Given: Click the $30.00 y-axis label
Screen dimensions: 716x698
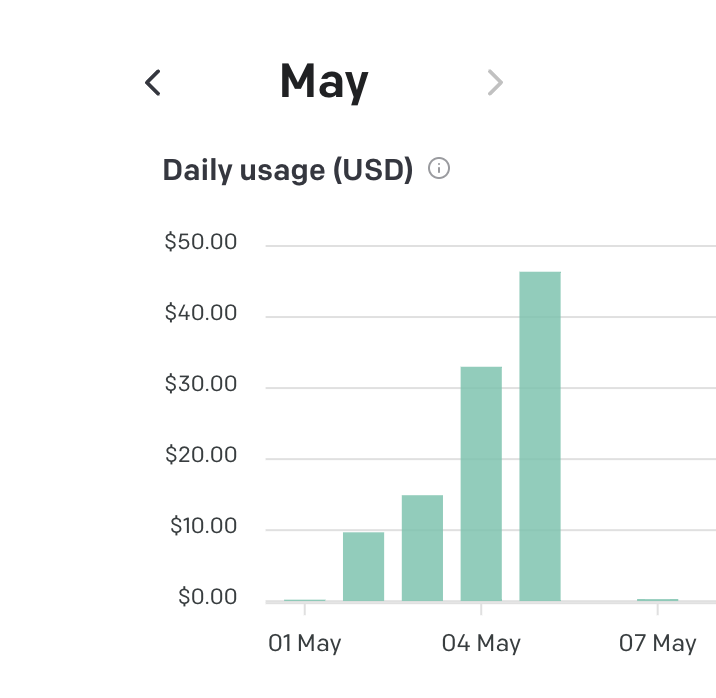Looking at the screenshot, I should (200, 383).
